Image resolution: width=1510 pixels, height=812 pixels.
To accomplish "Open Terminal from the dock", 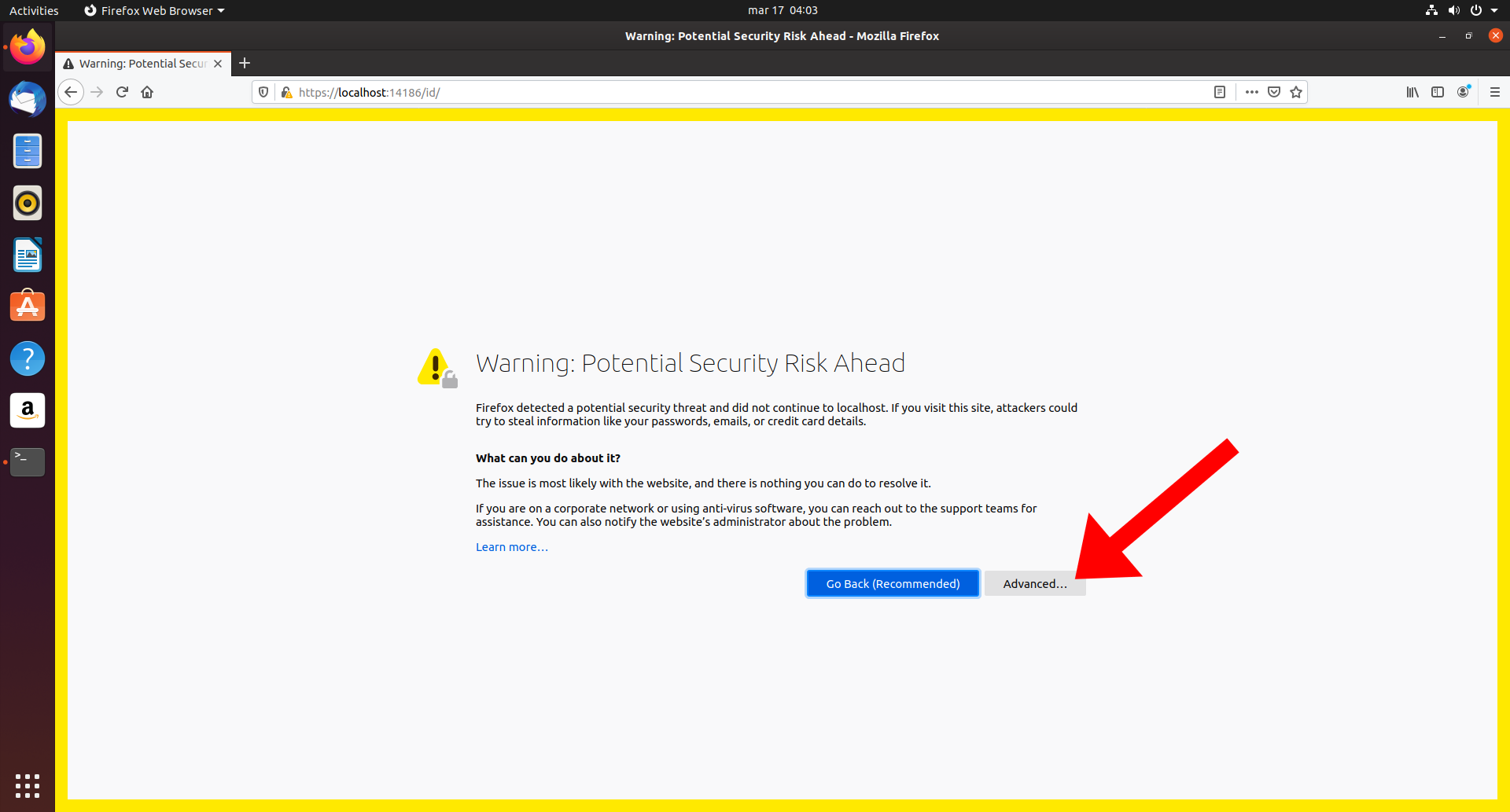I will click(28, 462).
